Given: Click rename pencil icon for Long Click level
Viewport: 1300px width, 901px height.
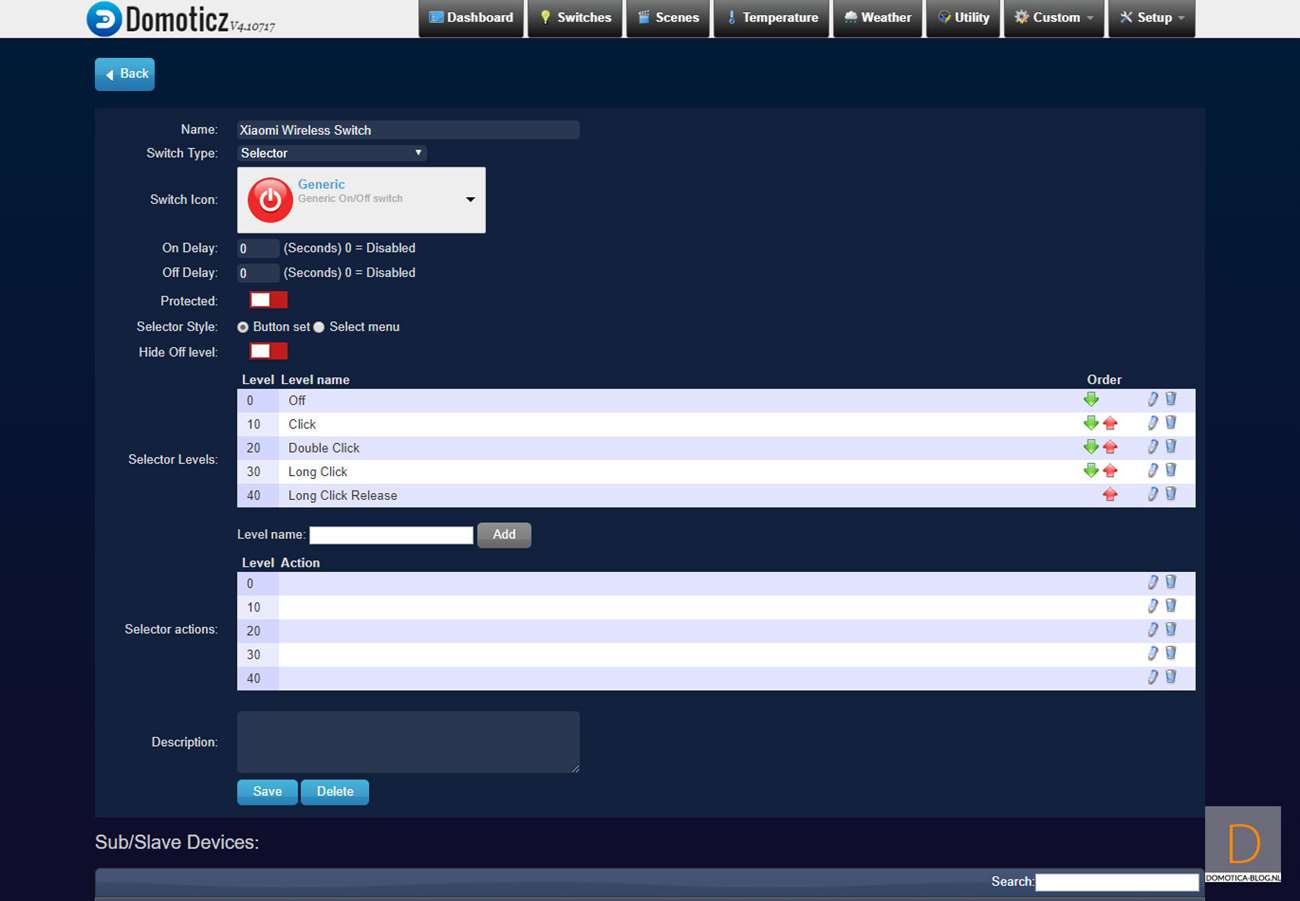Looking at the screenshot, I should [x=1153, y=471].
